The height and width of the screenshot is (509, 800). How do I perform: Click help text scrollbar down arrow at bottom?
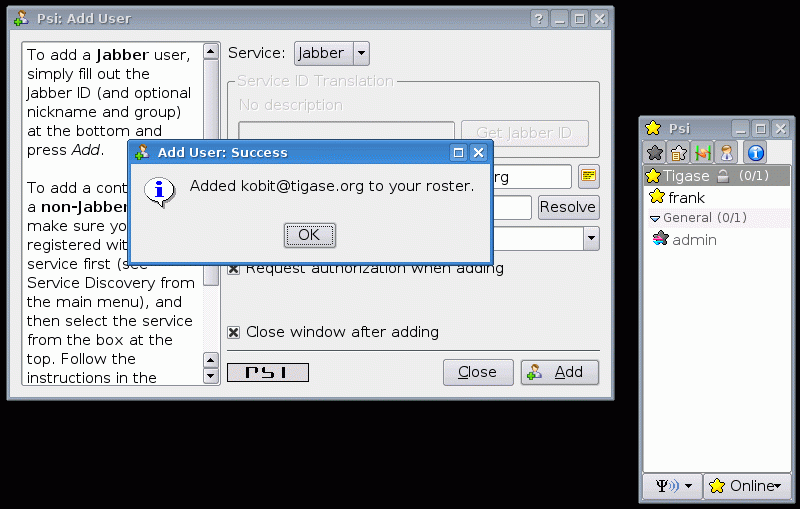(211, 376)
